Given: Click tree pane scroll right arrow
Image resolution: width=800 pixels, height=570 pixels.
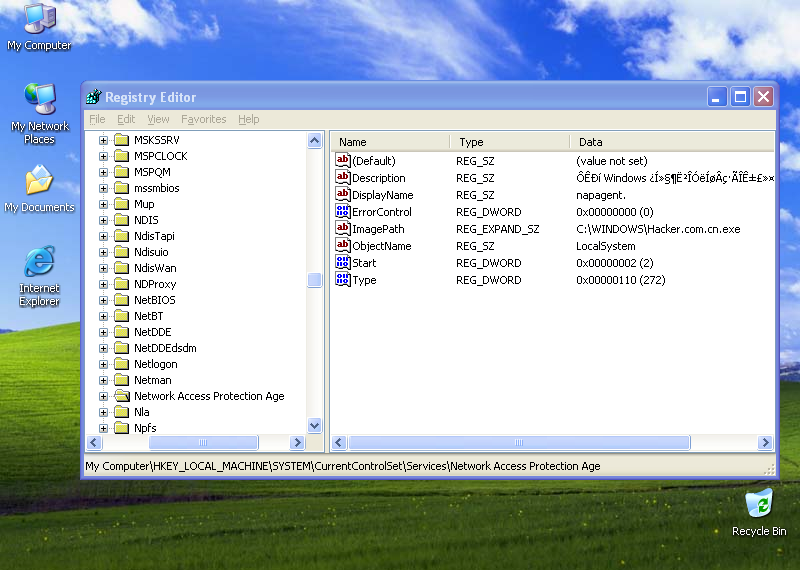Looking at the screenshot, I should [297, 442].
